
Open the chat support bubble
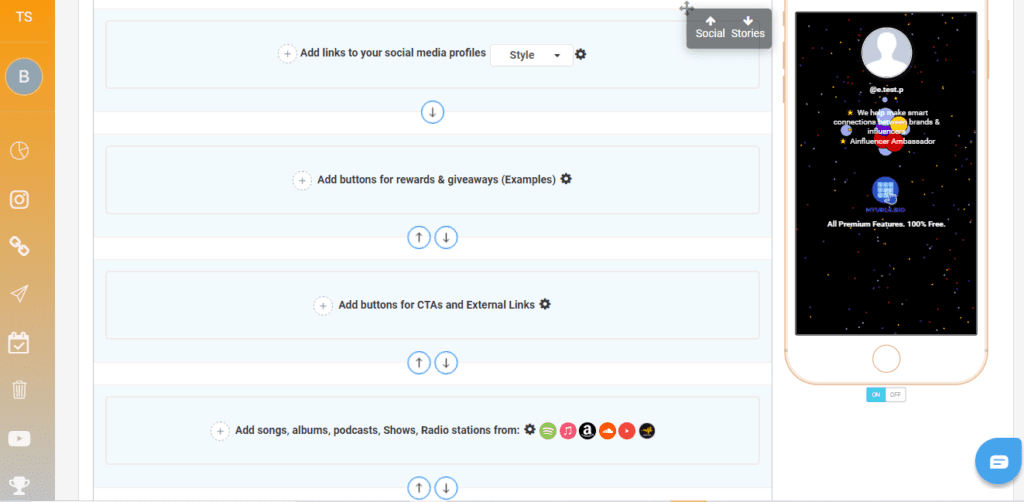pos(999,462)
